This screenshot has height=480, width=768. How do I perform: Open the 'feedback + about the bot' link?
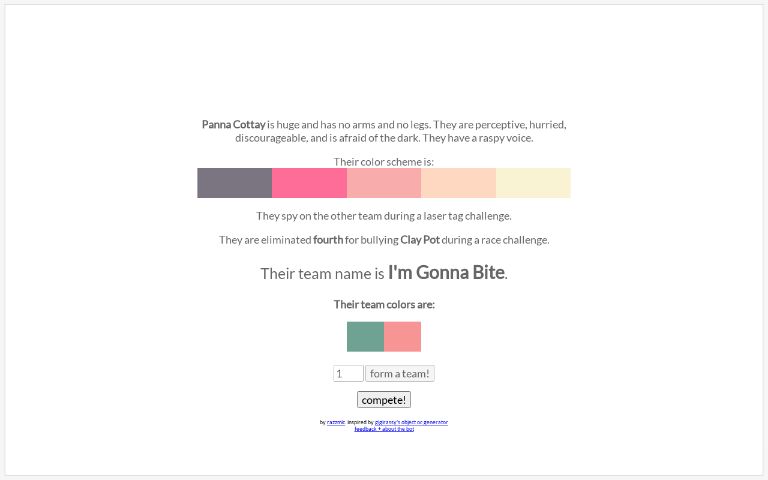click(x=384, y=429)
